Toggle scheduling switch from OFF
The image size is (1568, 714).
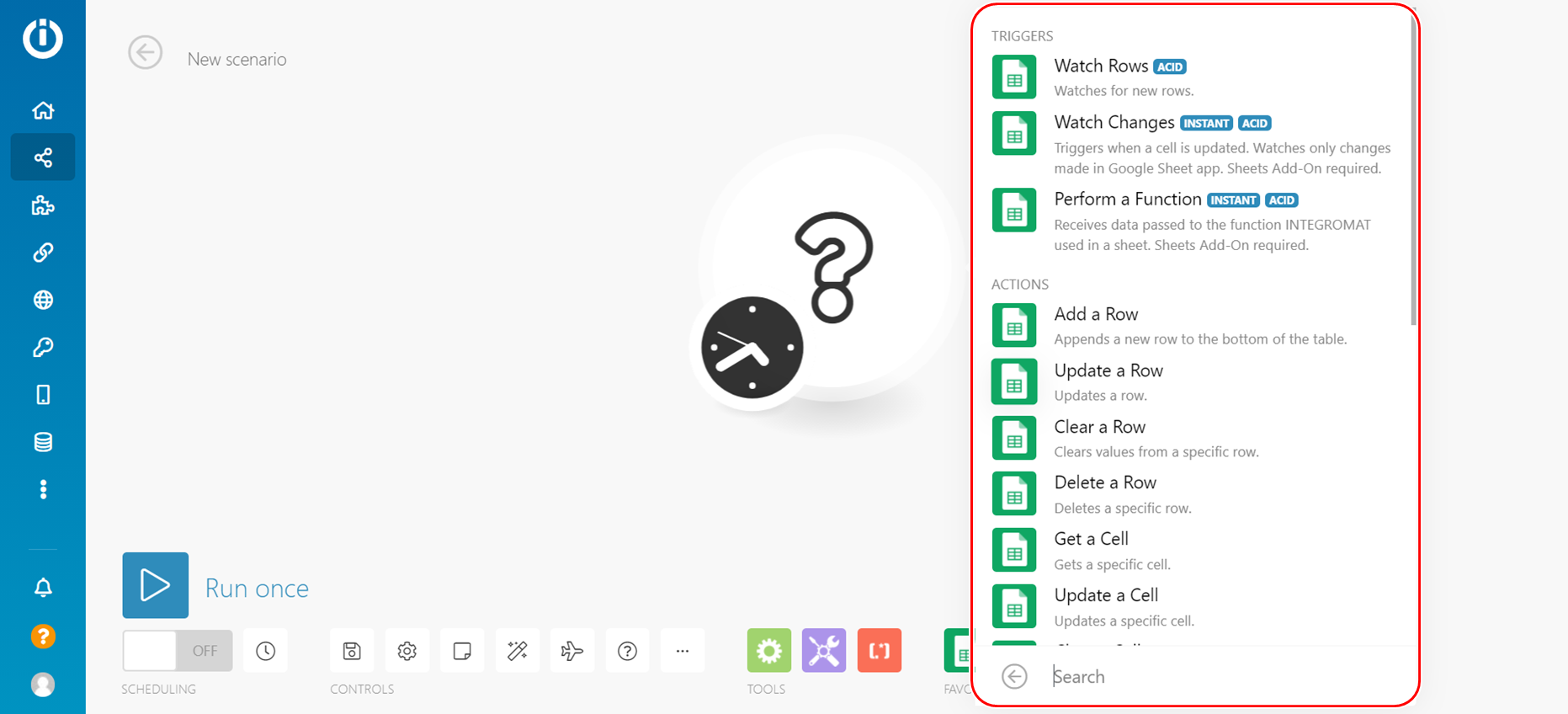178,650
